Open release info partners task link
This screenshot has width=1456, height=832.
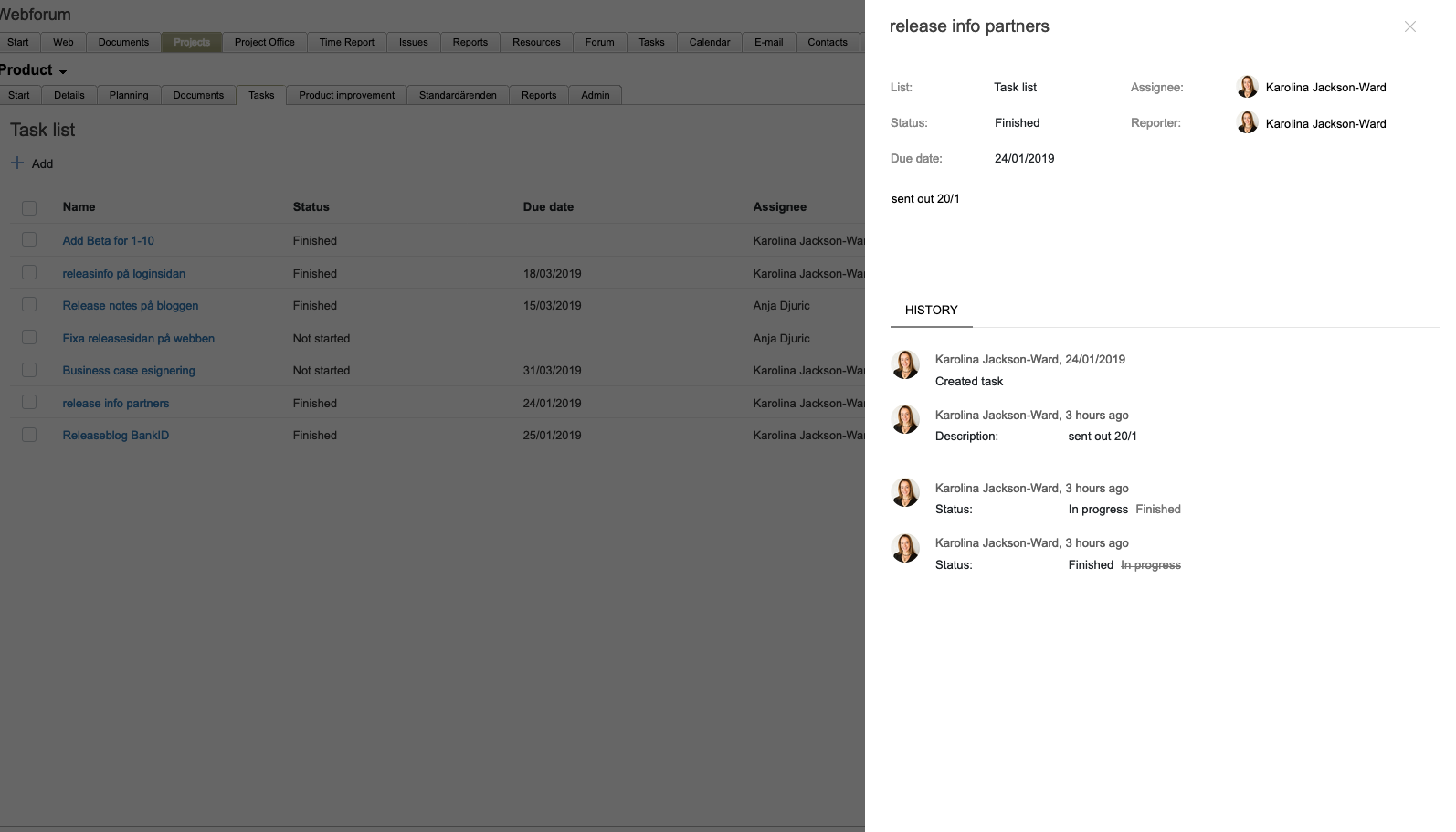(116, 403)
